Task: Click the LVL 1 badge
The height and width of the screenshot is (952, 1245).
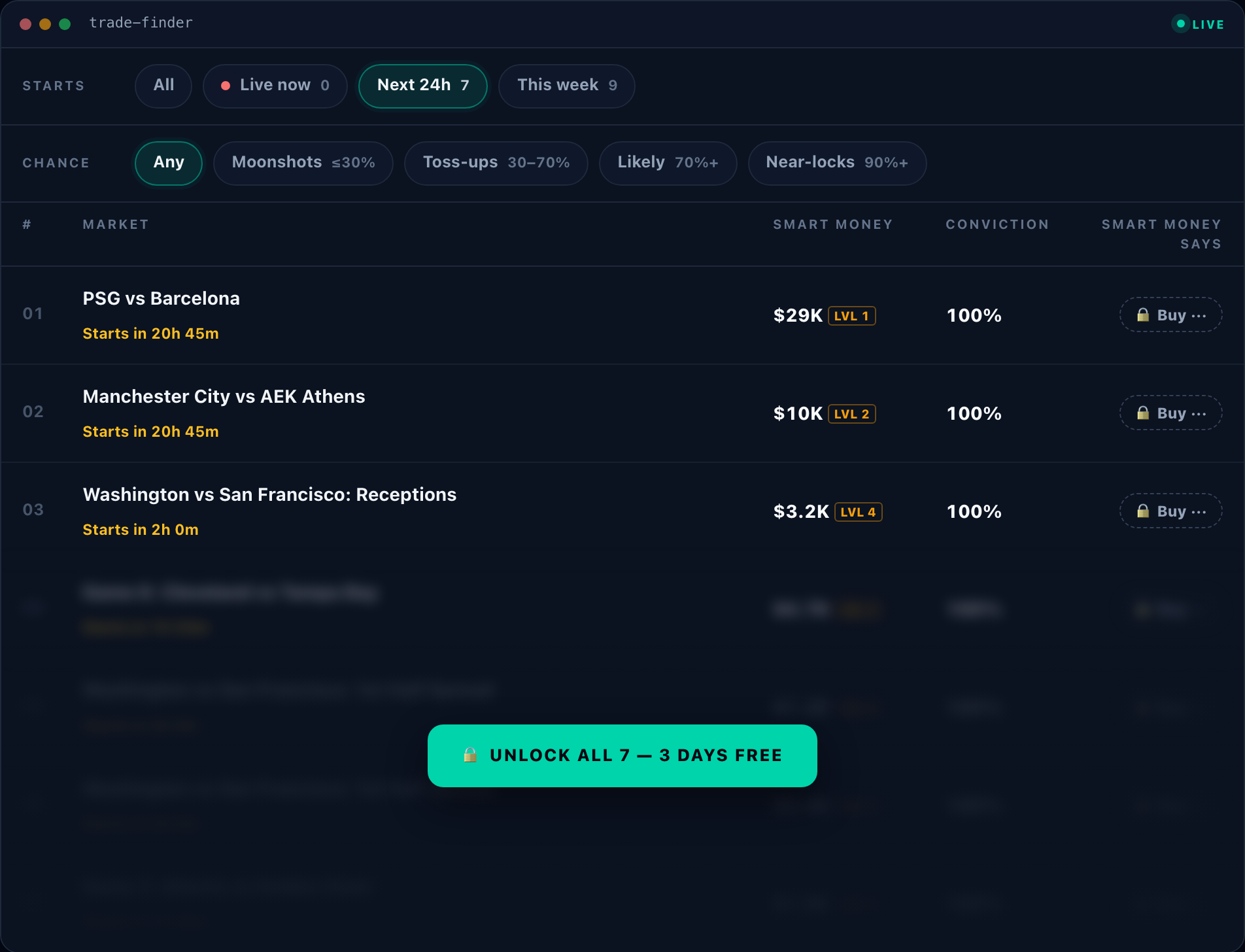Action: point(852,316)
